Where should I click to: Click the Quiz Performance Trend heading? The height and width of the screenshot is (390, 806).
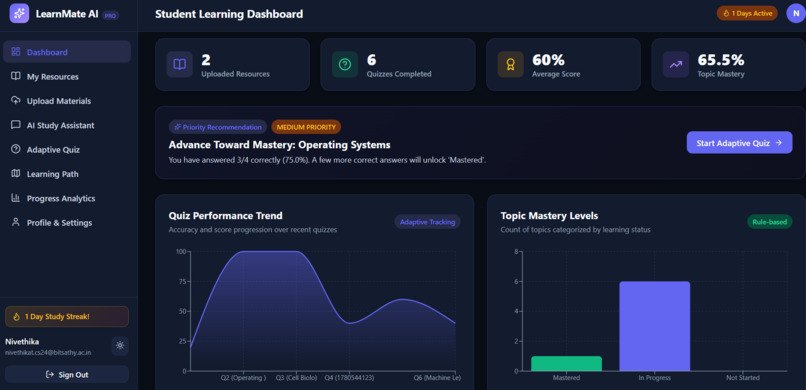(226, 216)
